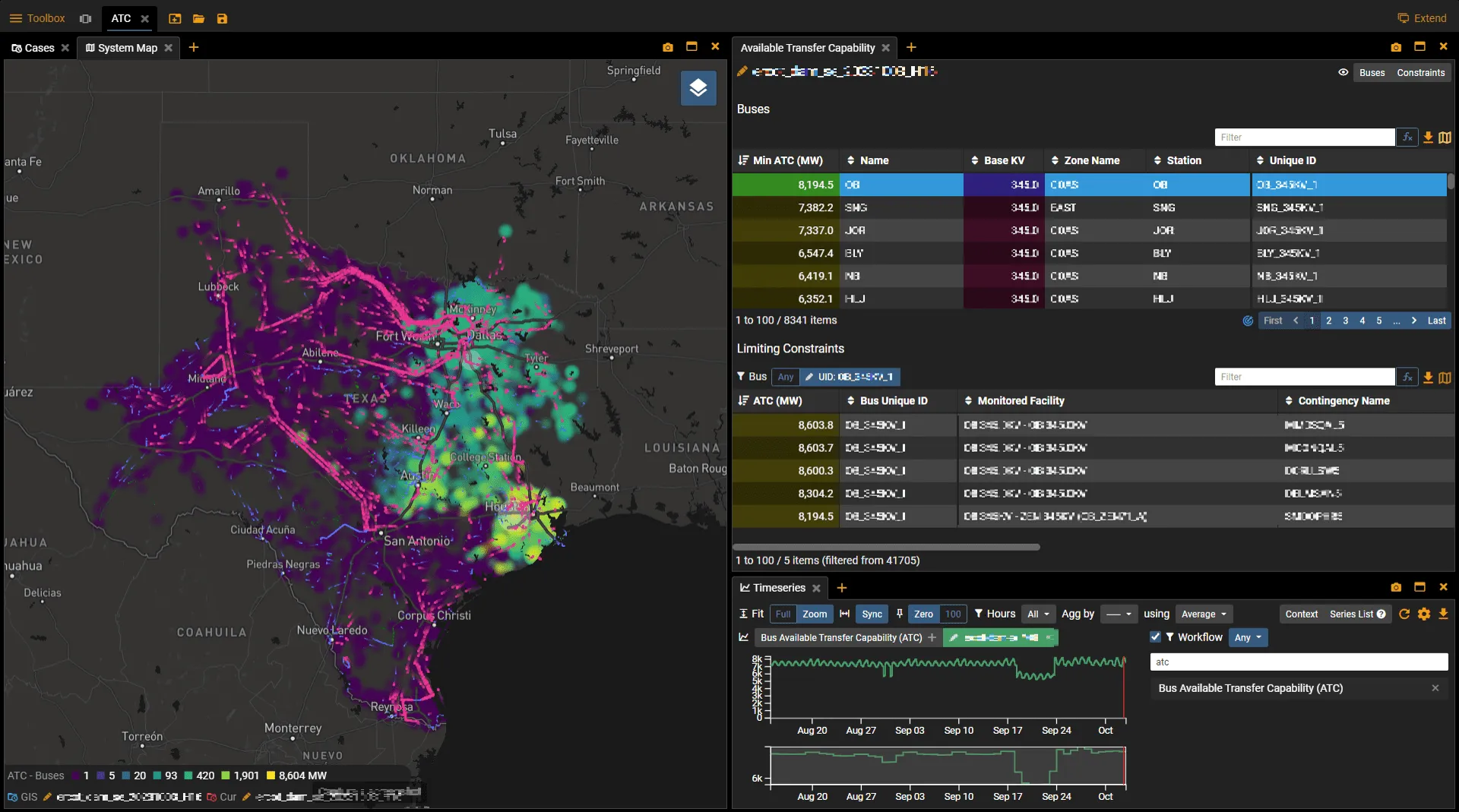This screenshot has width=1459, height=812.
Task: Click the open folder icon
Action: [x=198, y=18]
